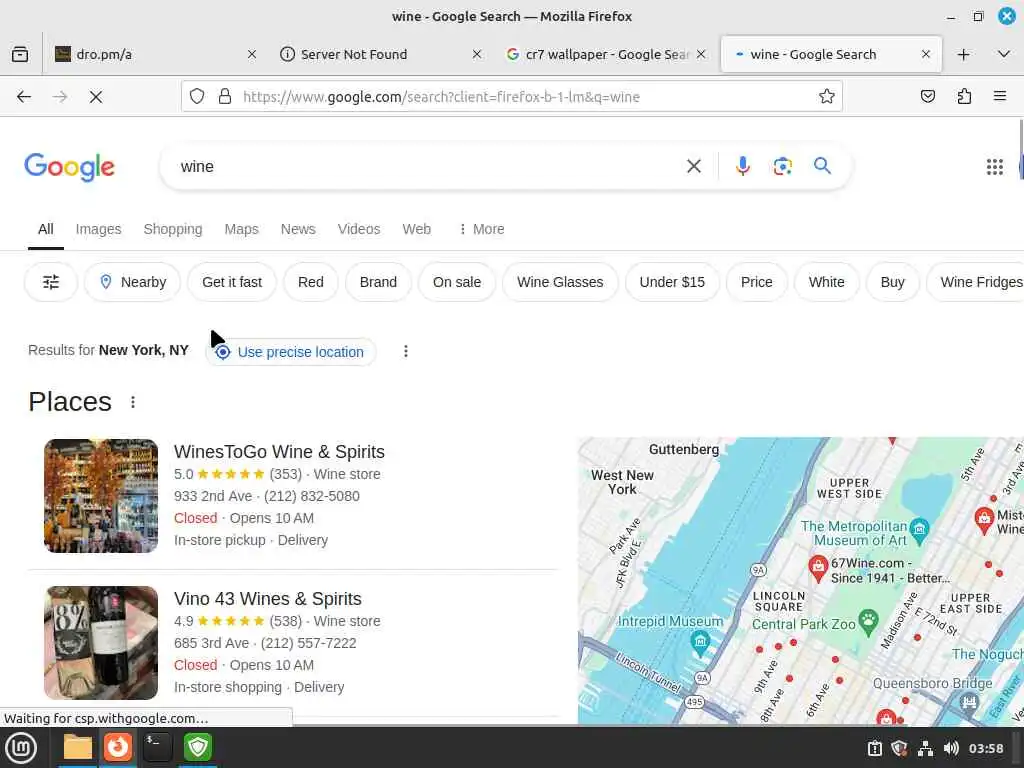Apply the Get it fast filter

232,282
